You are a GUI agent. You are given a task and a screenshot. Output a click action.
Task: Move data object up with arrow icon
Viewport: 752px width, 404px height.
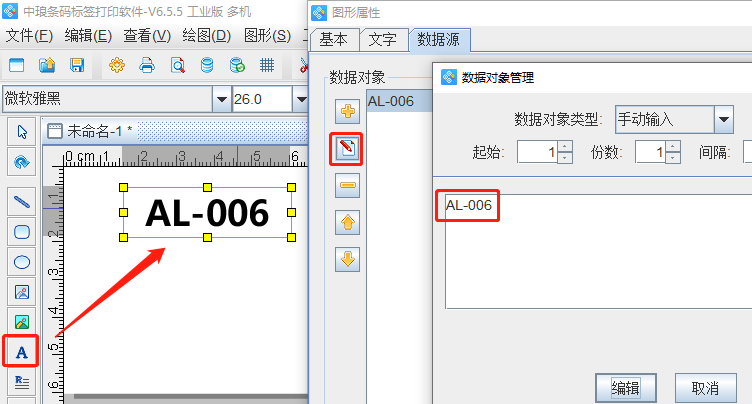point(348,223)
